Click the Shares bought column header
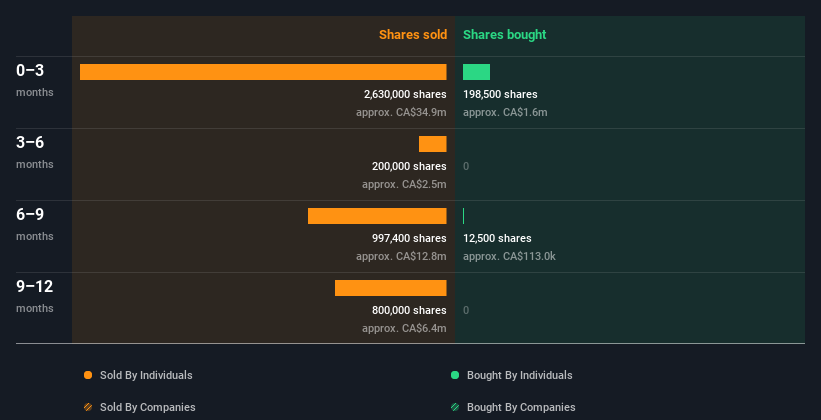The image size is (821, 420). click(504, 35)
